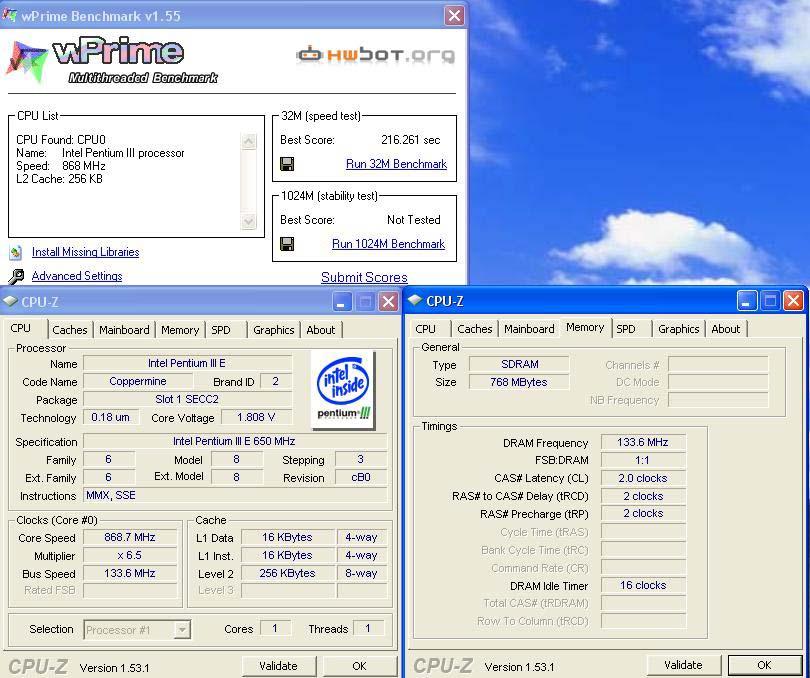Viewport: 810px width, 678px height.
Task: Click Technology value 0.18 um
Action: point(111,418)
